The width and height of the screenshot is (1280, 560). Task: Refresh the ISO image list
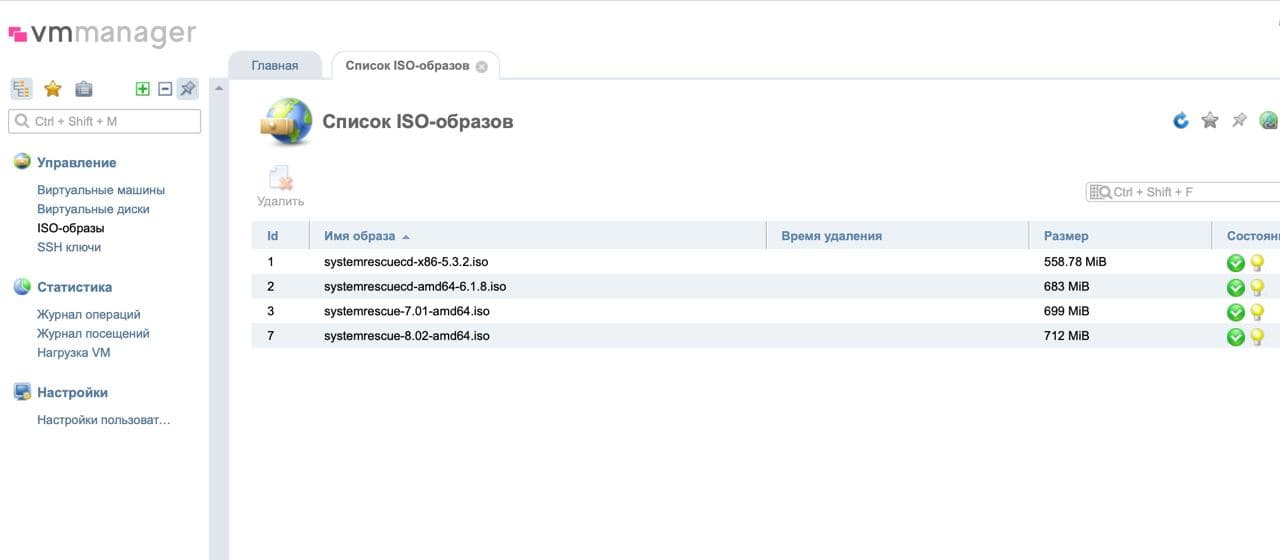[x=1181, y=121]
